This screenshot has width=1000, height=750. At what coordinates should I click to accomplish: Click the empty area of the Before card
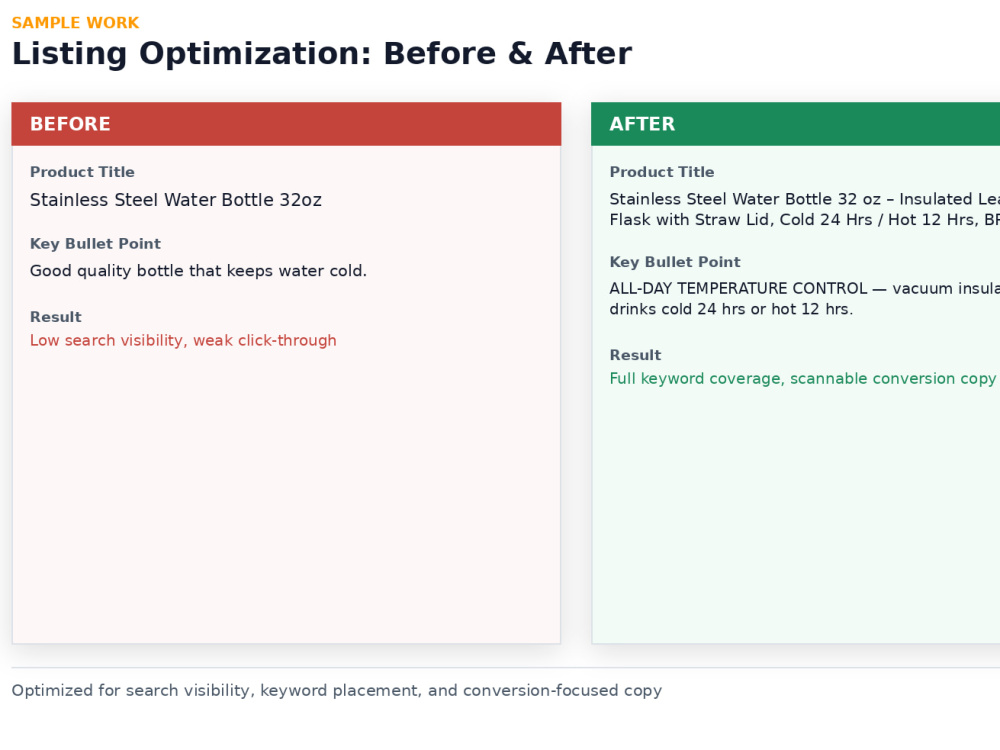286,497
